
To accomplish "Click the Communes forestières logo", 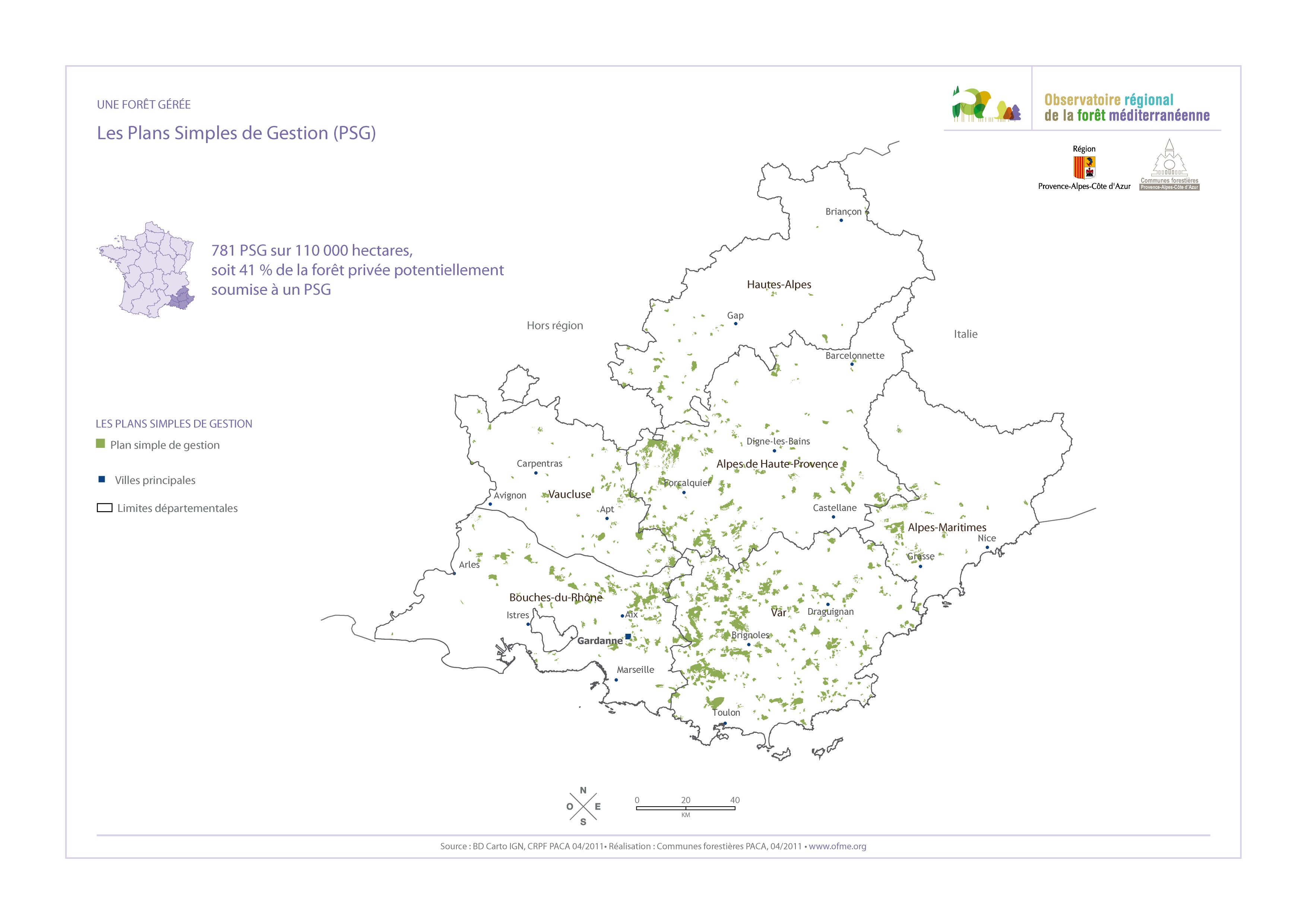I will click(1169, 165).
